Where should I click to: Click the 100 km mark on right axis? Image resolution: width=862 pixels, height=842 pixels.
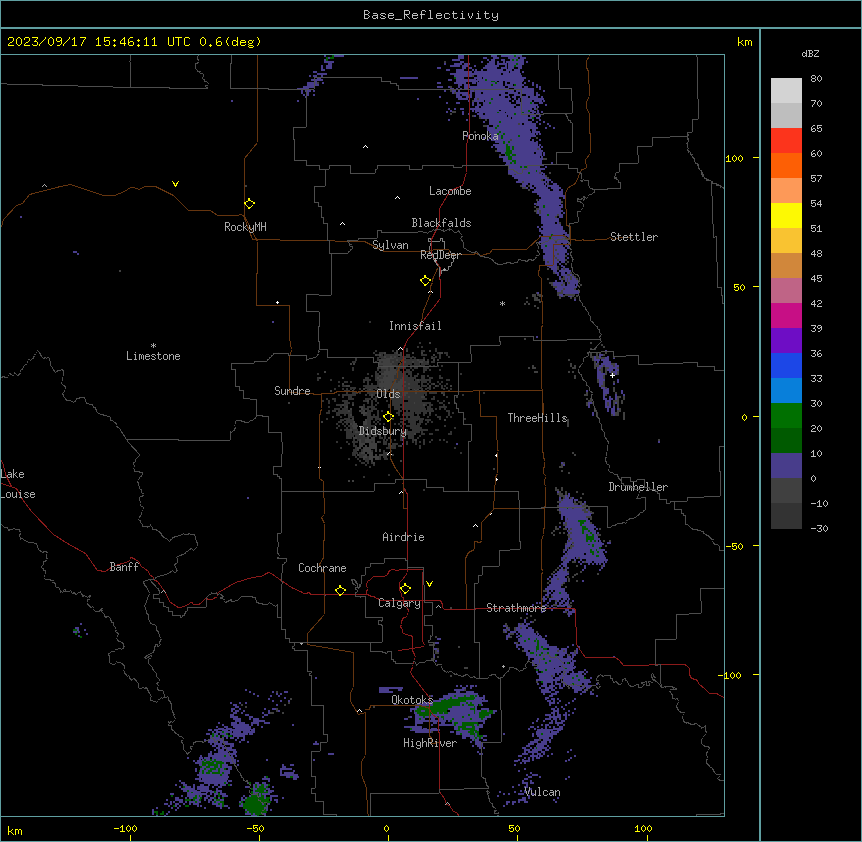tap(734, 158)
